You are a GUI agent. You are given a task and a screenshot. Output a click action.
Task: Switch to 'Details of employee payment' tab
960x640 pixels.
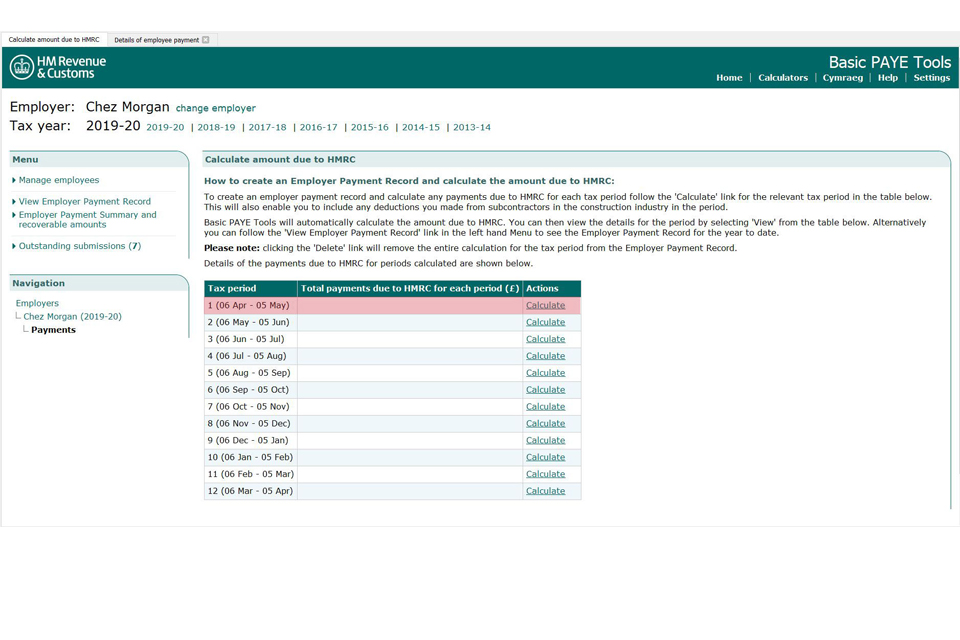[x=156, y=40]
